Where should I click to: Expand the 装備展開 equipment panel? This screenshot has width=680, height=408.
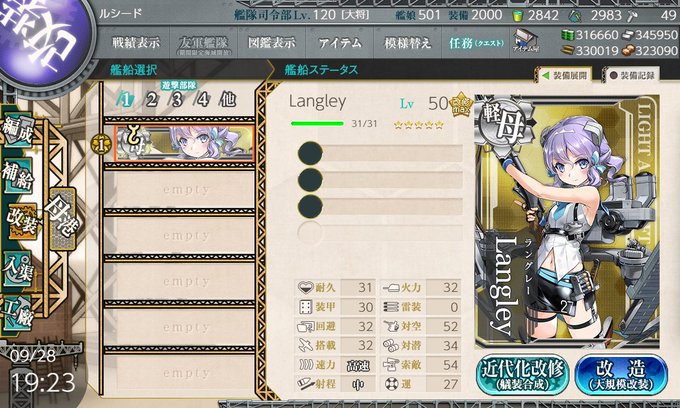565,75
